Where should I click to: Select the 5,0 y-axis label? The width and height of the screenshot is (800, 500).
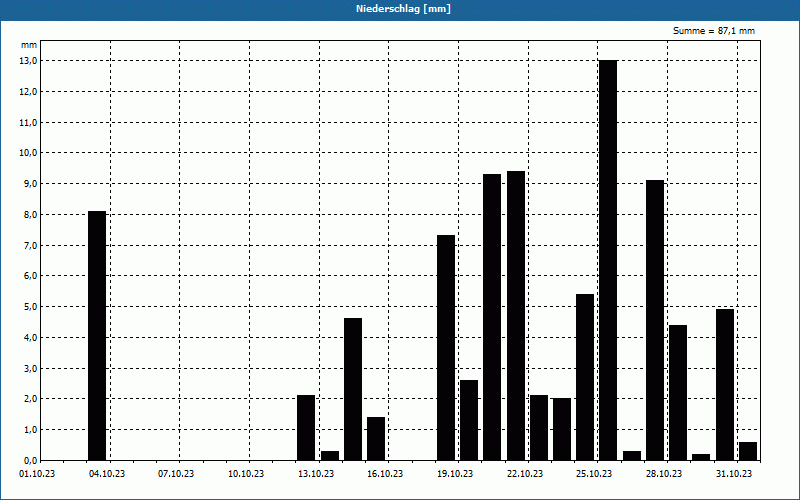30,307
